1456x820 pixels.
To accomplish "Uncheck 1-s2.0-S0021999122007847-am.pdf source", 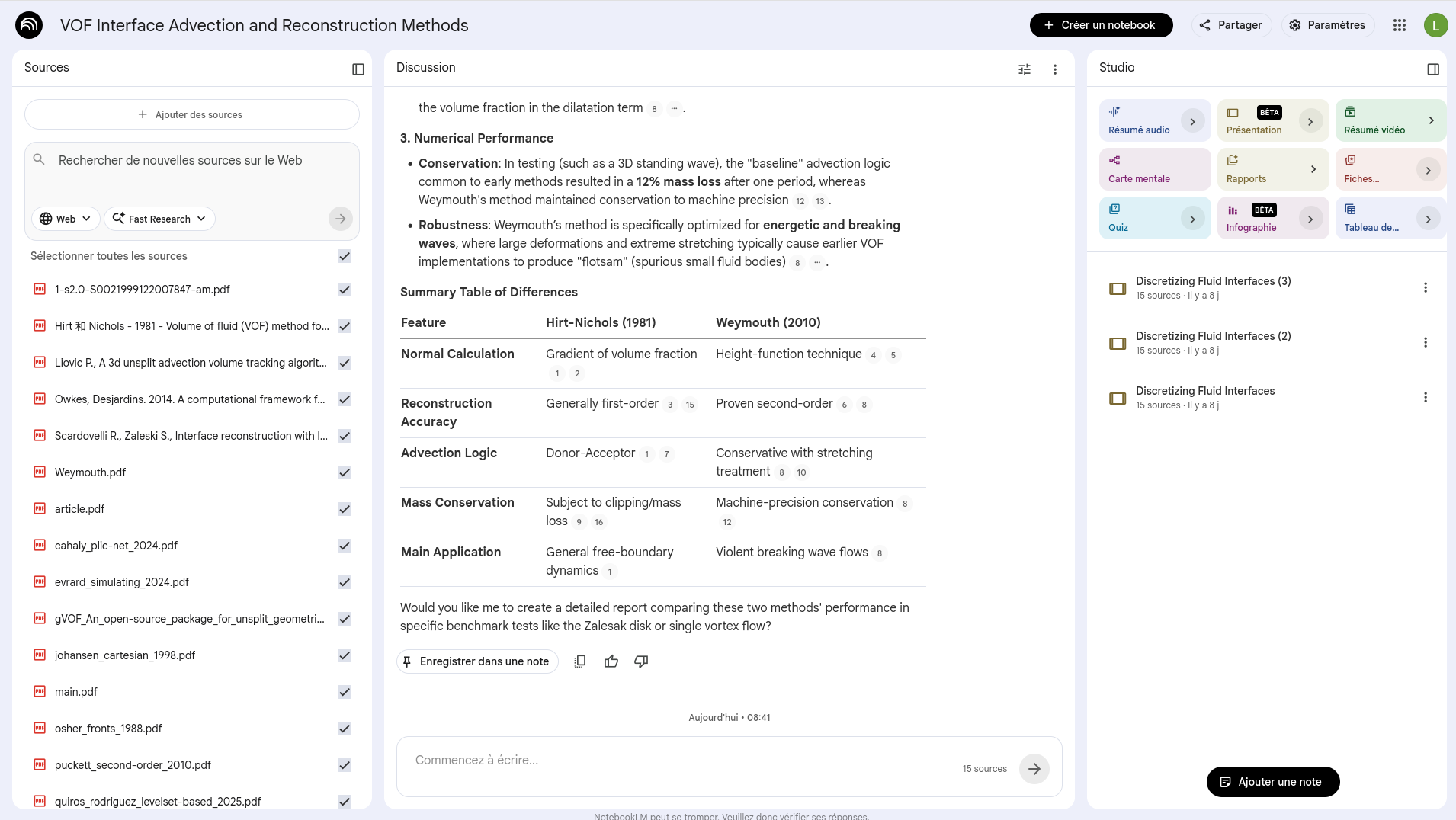I will [x=345, y=290].
